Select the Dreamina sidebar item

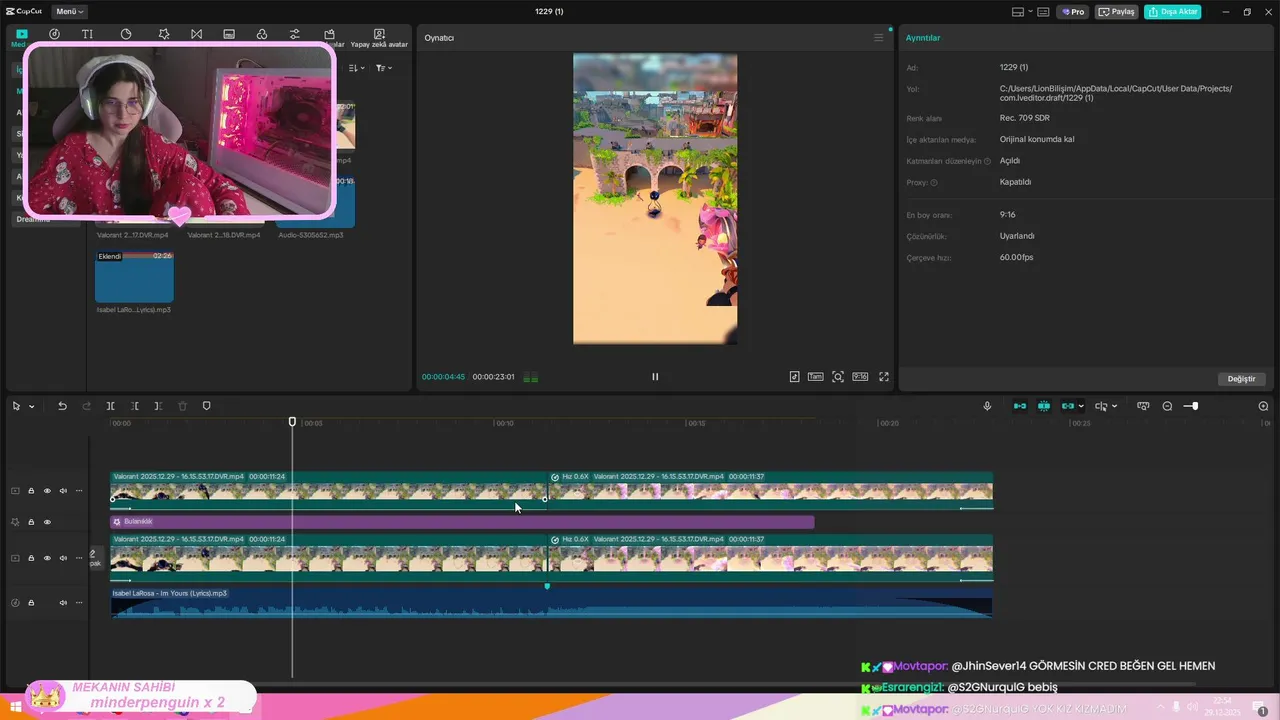coord(33,219)
